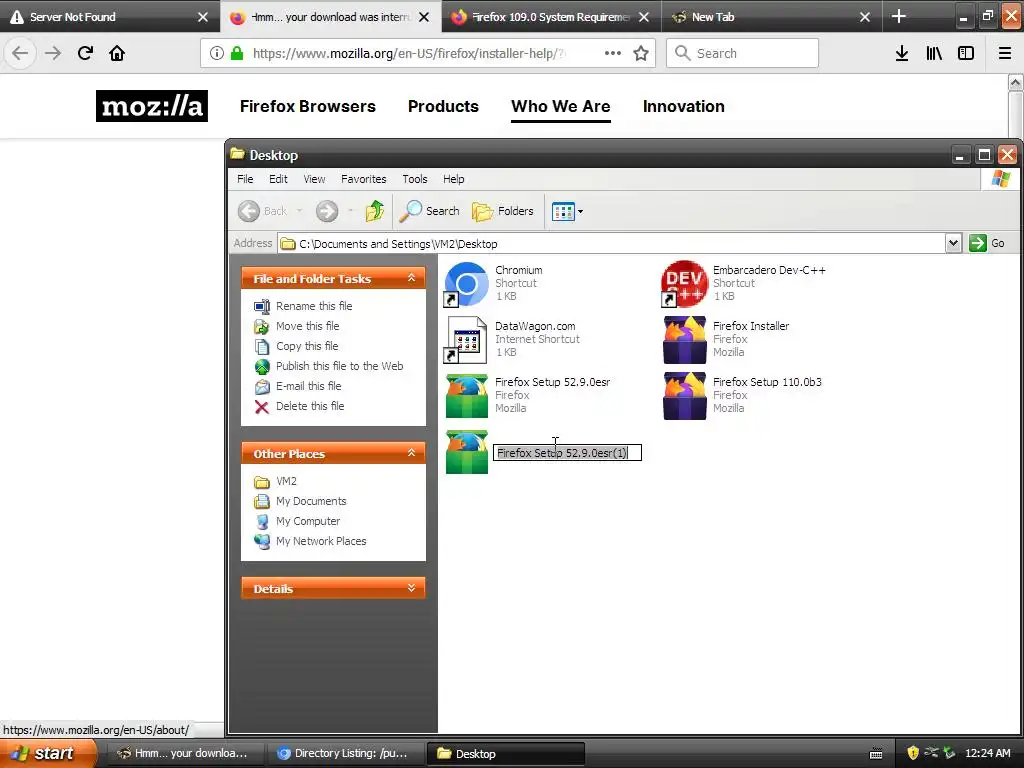Open Firefox Browsers nav item
This screenshot has width=1024, height=768.
[308, 106]
